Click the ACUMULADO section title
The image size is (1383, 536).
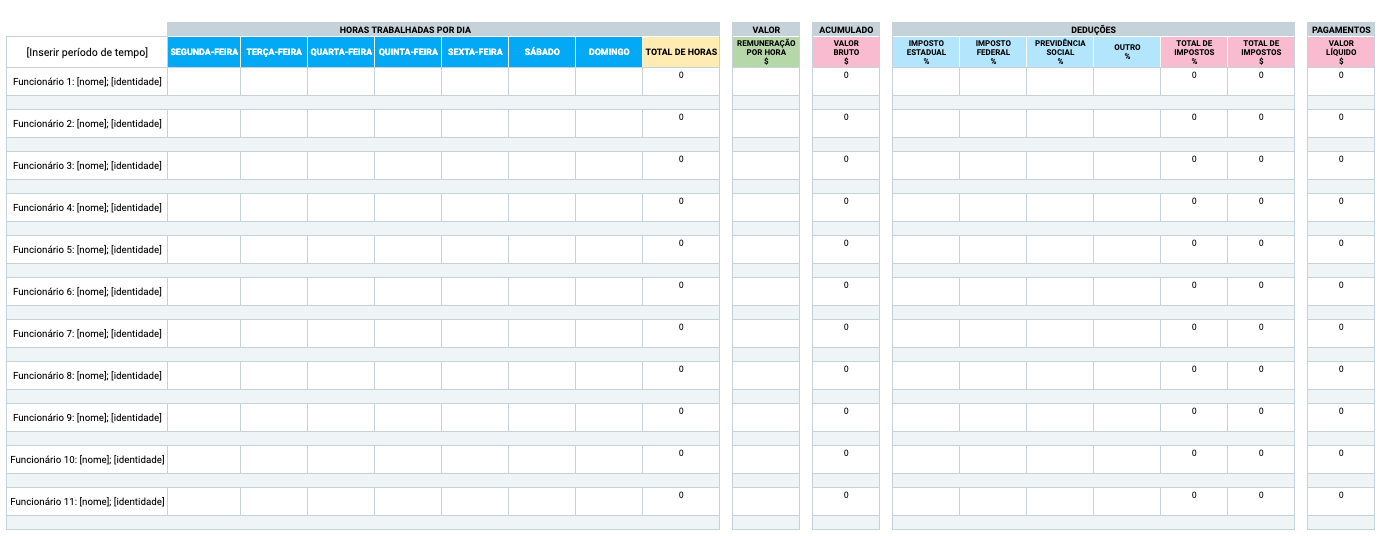pos(846,30)
